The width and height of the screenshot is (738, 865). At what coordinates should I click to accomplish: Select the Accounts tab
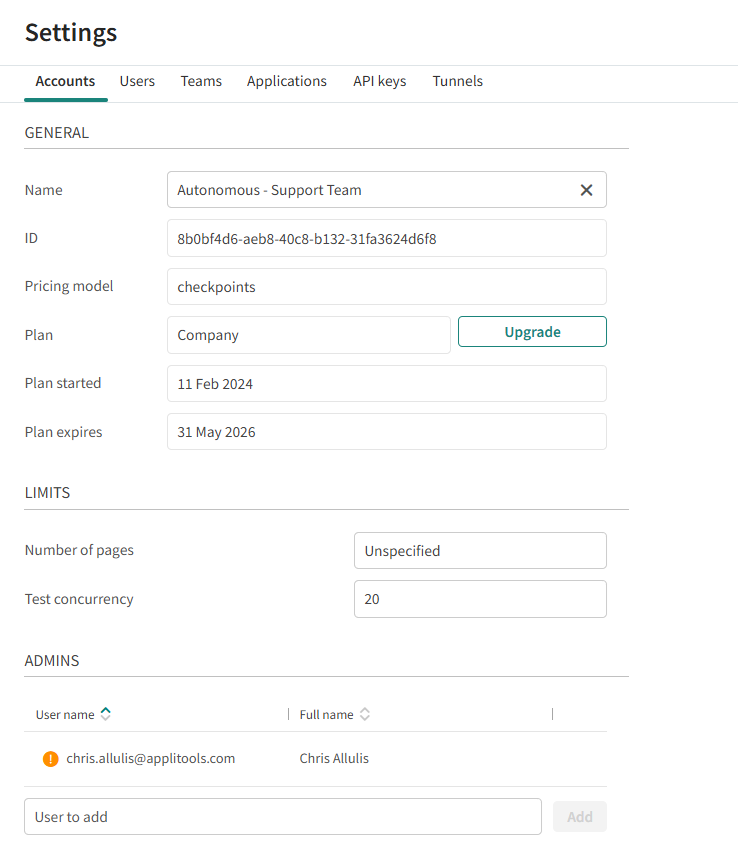(65, 81)
